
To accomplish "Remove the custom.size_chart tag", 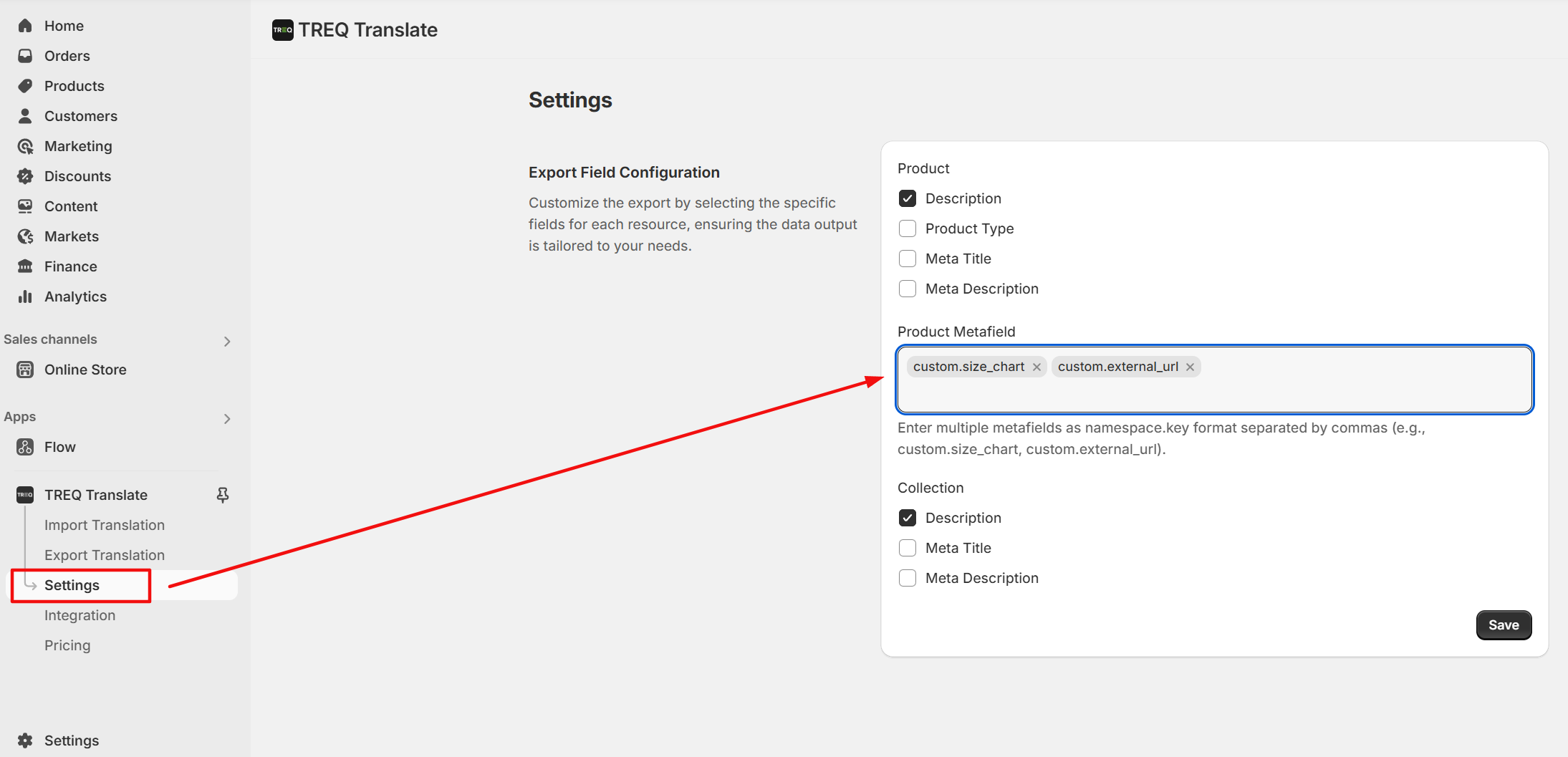I will point(1036,367).
